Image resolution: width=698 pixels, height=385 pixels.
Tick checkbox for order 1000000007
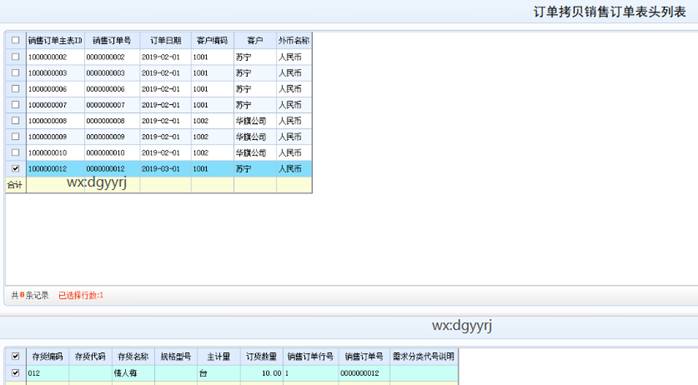(16, 105)
